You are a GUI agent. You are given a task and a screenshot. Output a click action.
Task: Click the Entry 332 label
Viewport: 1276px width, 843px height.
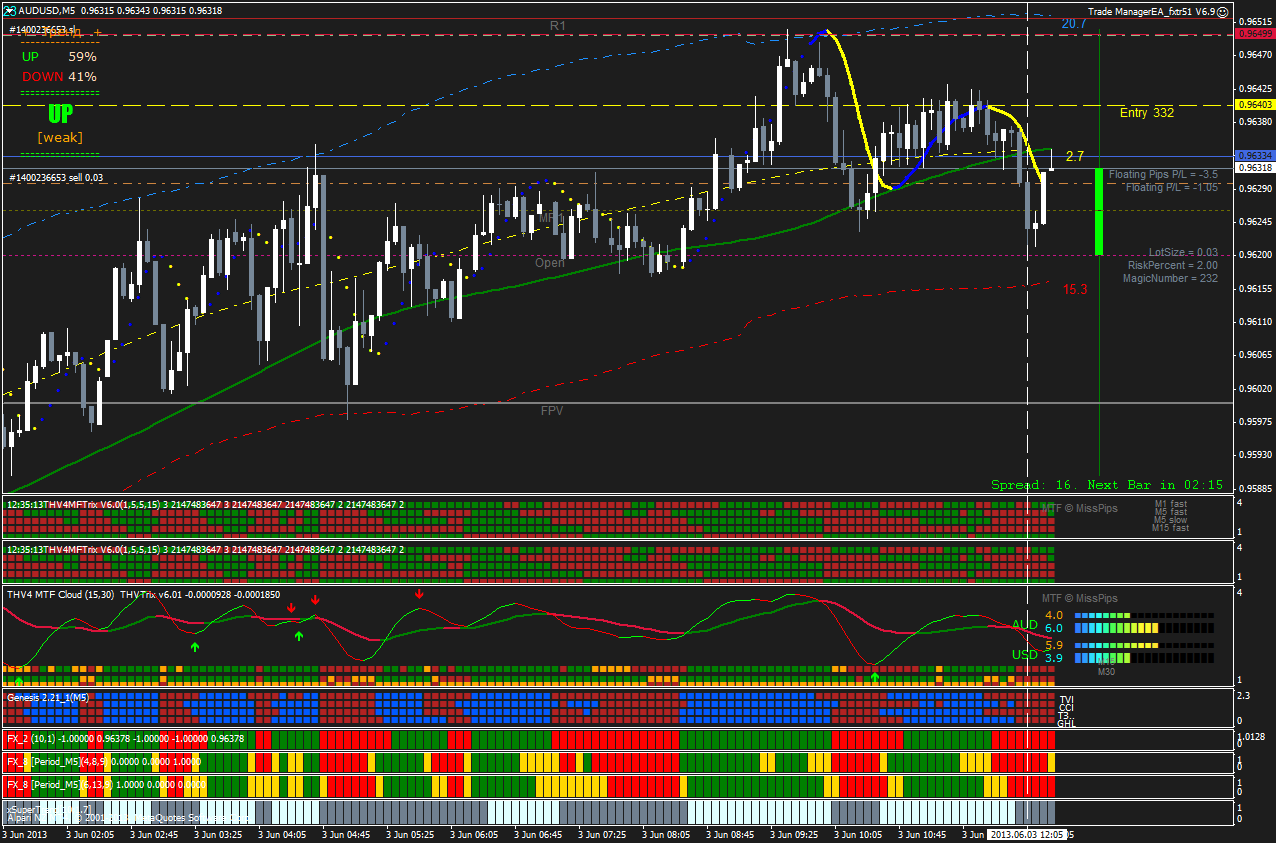click(1147, 113)
